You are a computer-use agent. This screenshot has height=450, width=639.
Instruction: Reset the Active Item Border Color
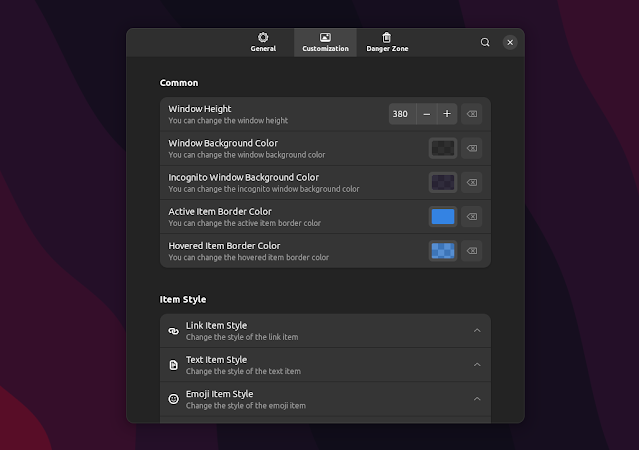tap(472, 216)
